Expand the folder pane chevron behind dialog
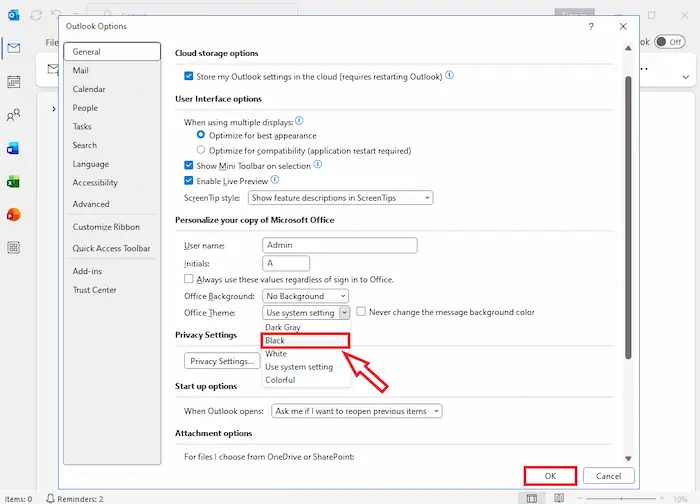The width and height of the screenshot is (700, 504). coord(54,109)
